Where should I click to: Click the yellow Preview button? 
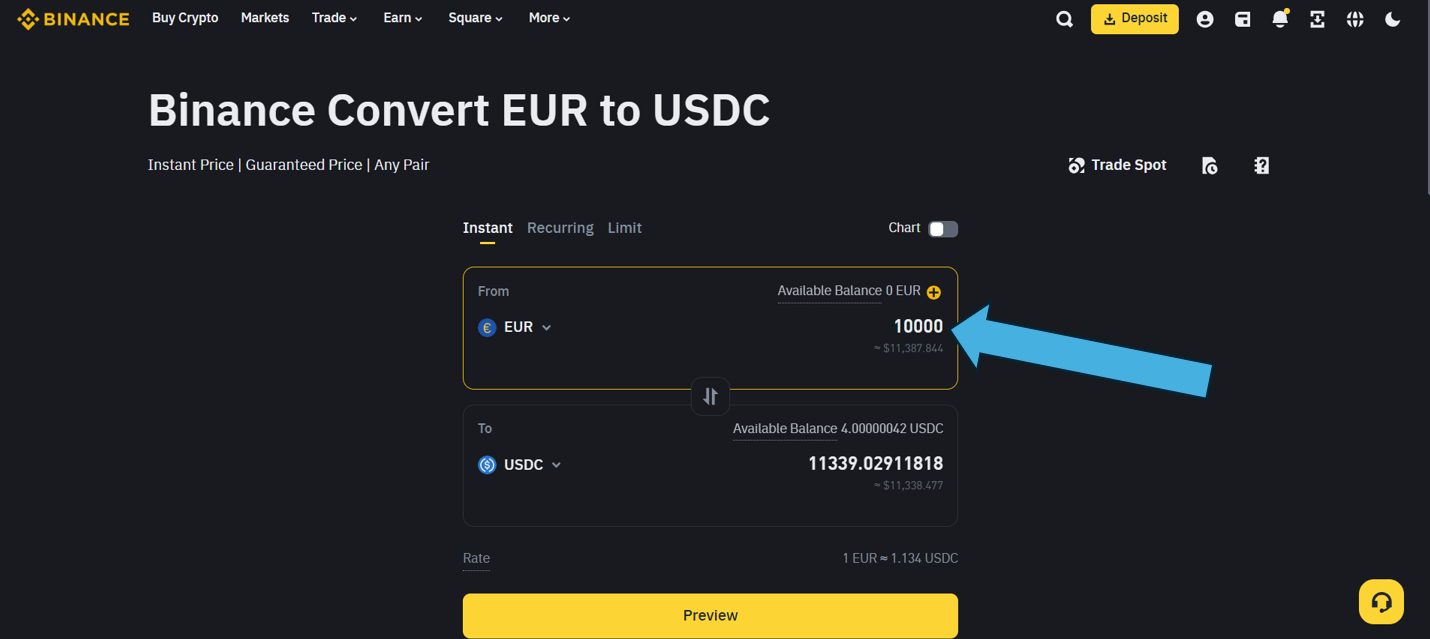tap(710, 615)
